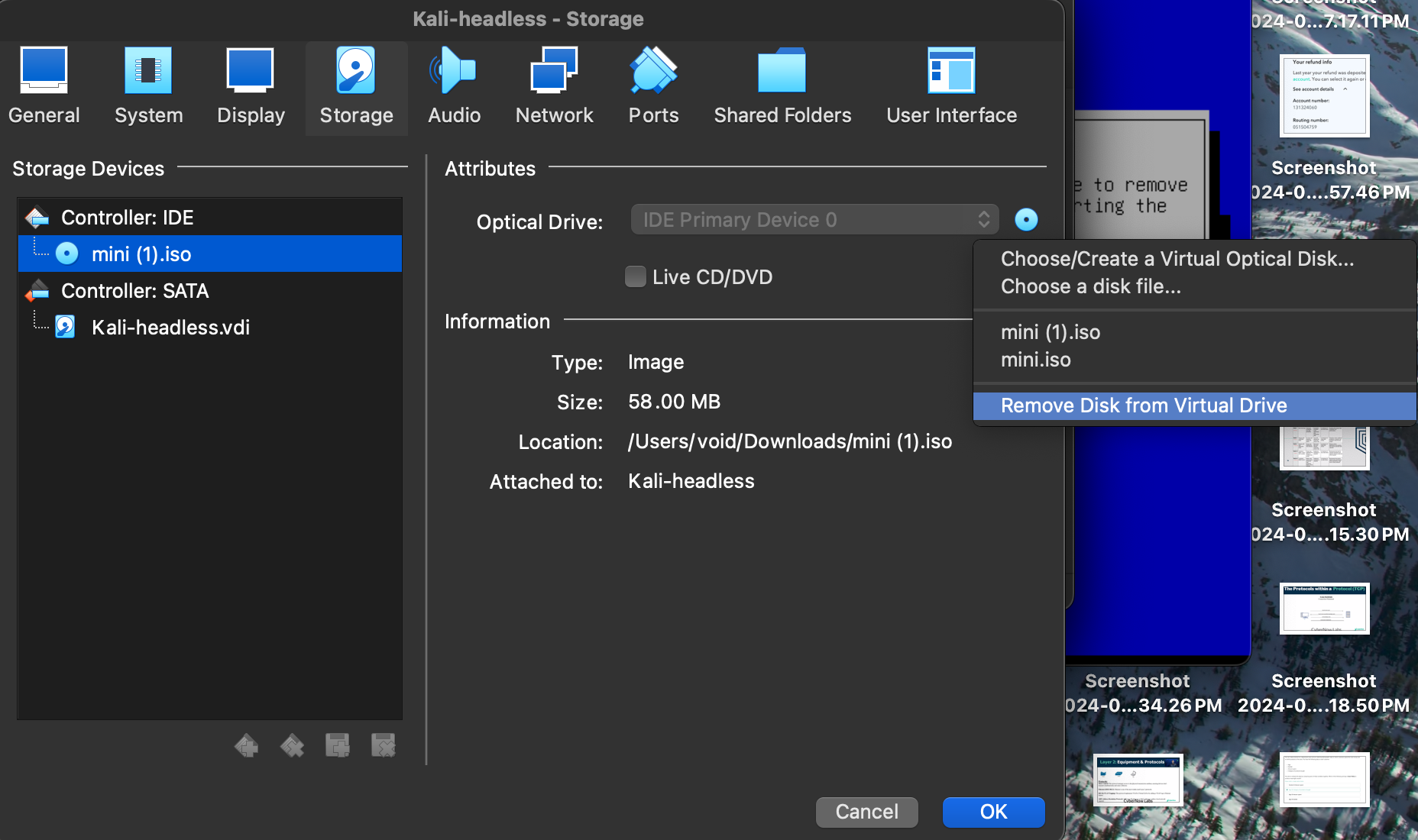Open the System settings chip icon
This screenshot has width=1418, height=840.
tap(148, 70)
